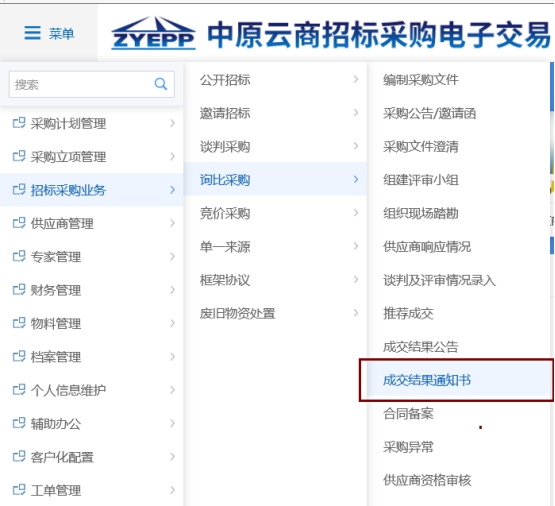Click the ZYEPP logo
Image resolution: width=555 pixels, height=506 pixels.
click(x=153, y=33)
